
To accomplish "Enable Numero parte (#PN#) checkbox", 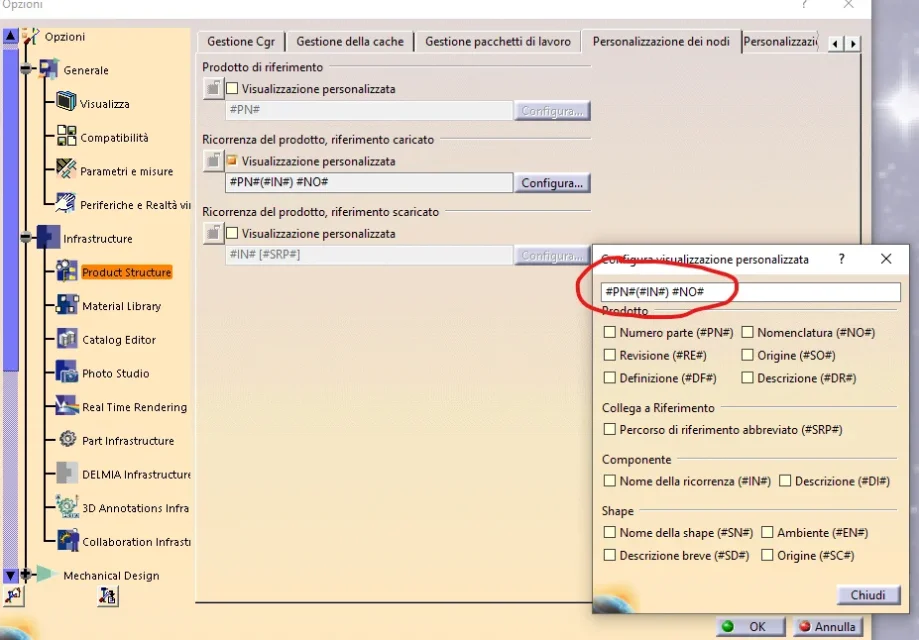I will tap(609, 332).
